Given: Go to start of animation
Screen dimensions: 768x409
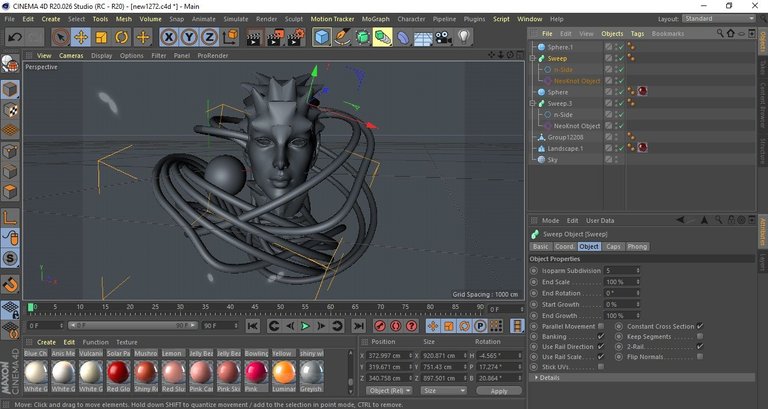Looking at the screenshot, I should tap(253, 326).
